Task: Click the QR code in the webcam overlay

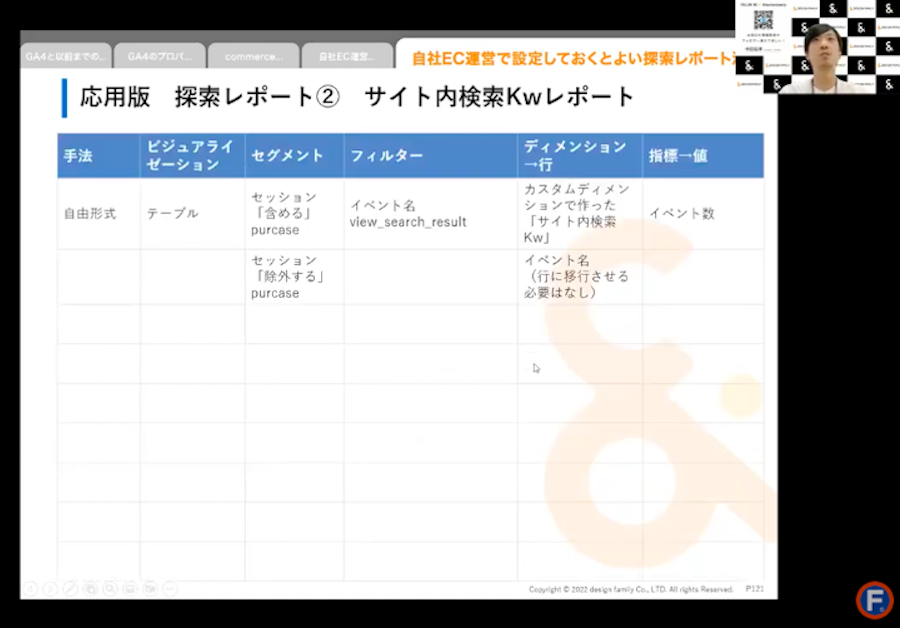Action: click(763, 20)
